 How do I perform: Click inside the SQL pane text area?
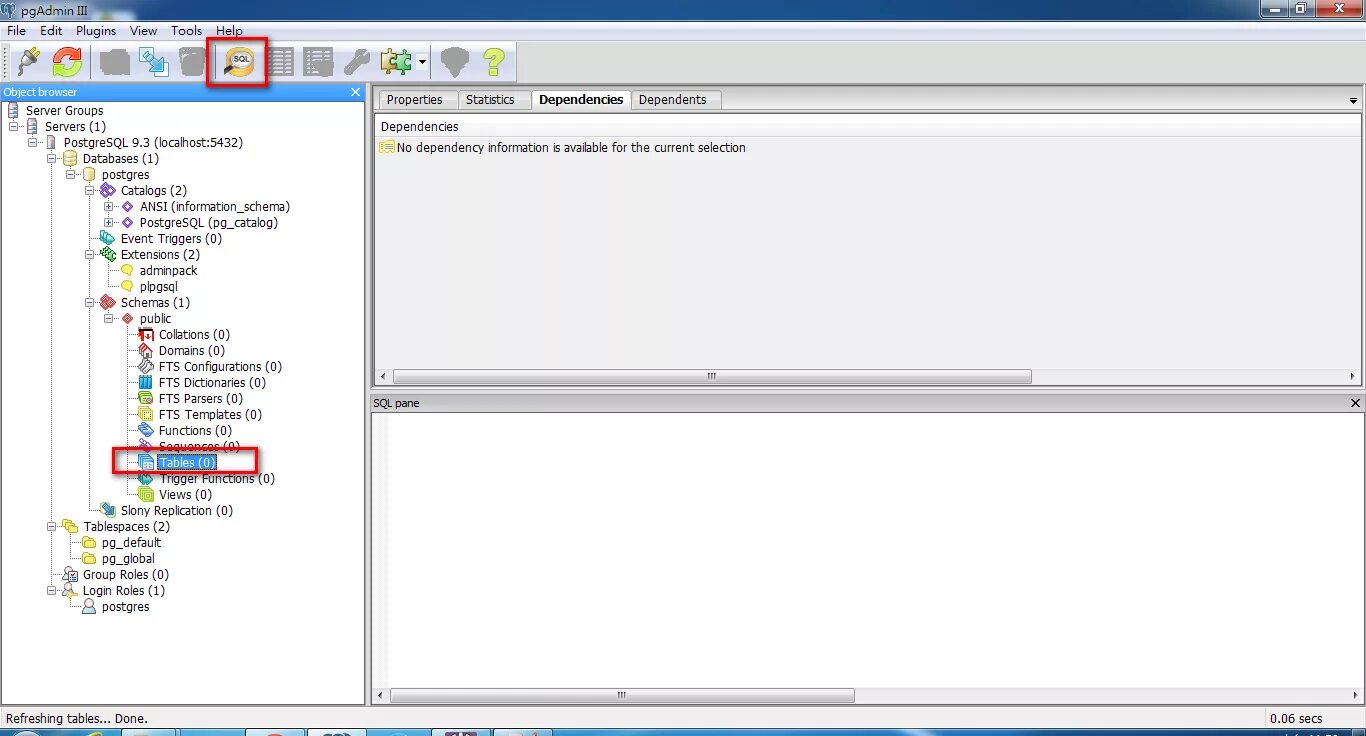(867, 549)
